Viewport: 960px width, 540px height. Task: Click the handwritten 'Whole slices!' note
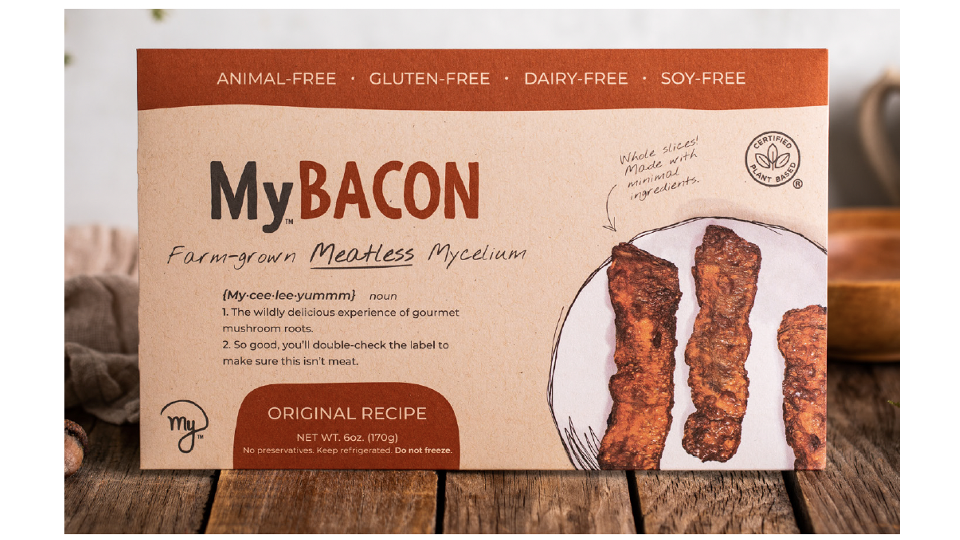[658, 150]
